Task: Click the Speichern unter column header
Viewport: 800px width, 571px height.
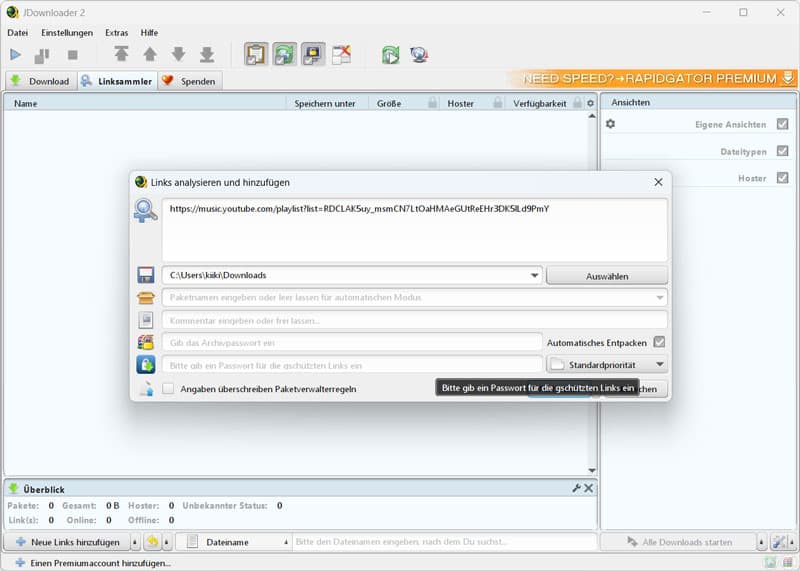Action: coord(324,104)
